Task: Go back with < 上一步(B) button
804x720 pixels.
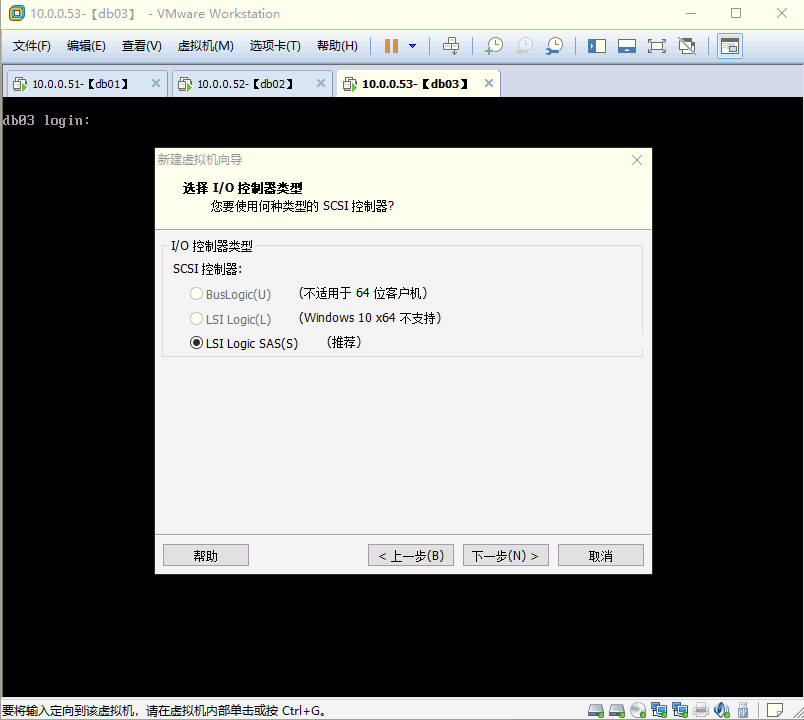Action: point(411,555)
